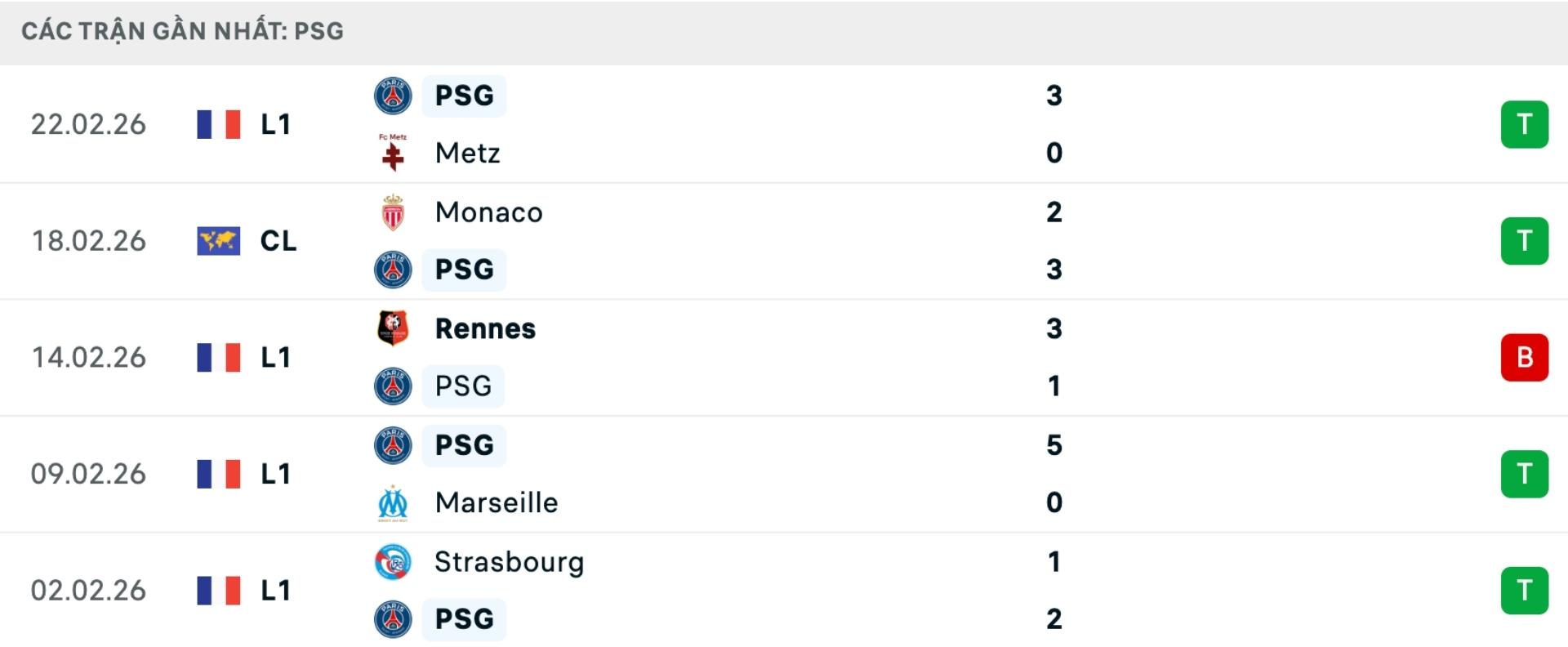Click the French flag next to L1
This screenshot has height=647, width=1568.
tap(219, 123)
